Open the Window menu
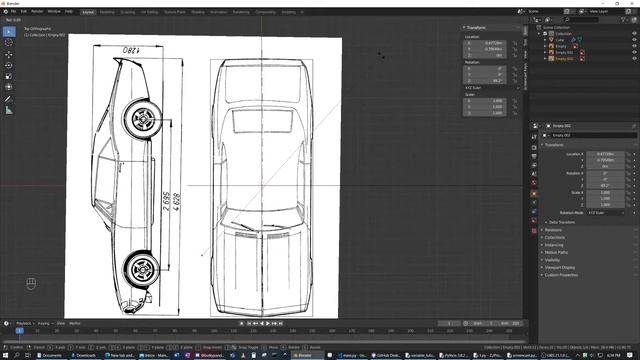Viewport: 640px width, 360px height. tap(54, 11)
